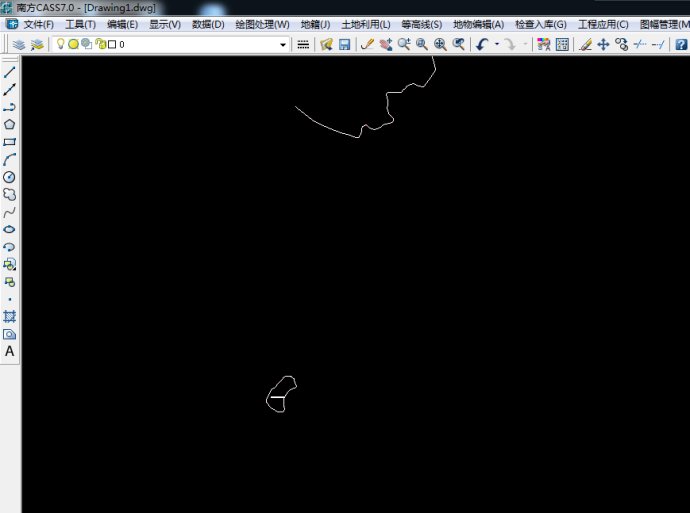Screen dimensions: 690x513
Task: Click the Save file icon
Action: [x=344, y=44]
